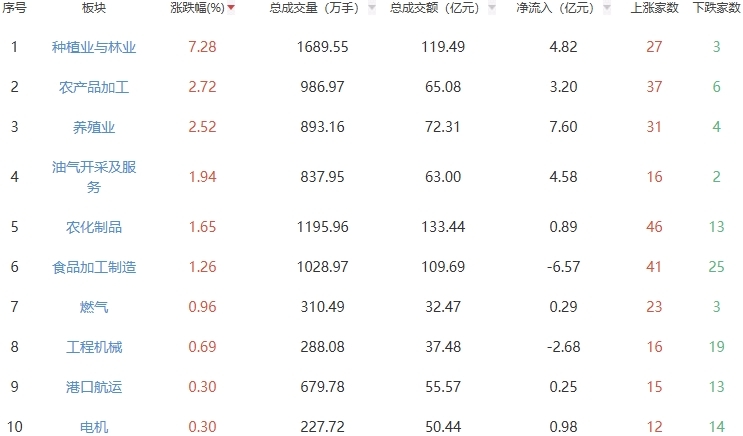
Task: Open the 油气开采及服务 sector link
Action: click(x=94, y=177)
